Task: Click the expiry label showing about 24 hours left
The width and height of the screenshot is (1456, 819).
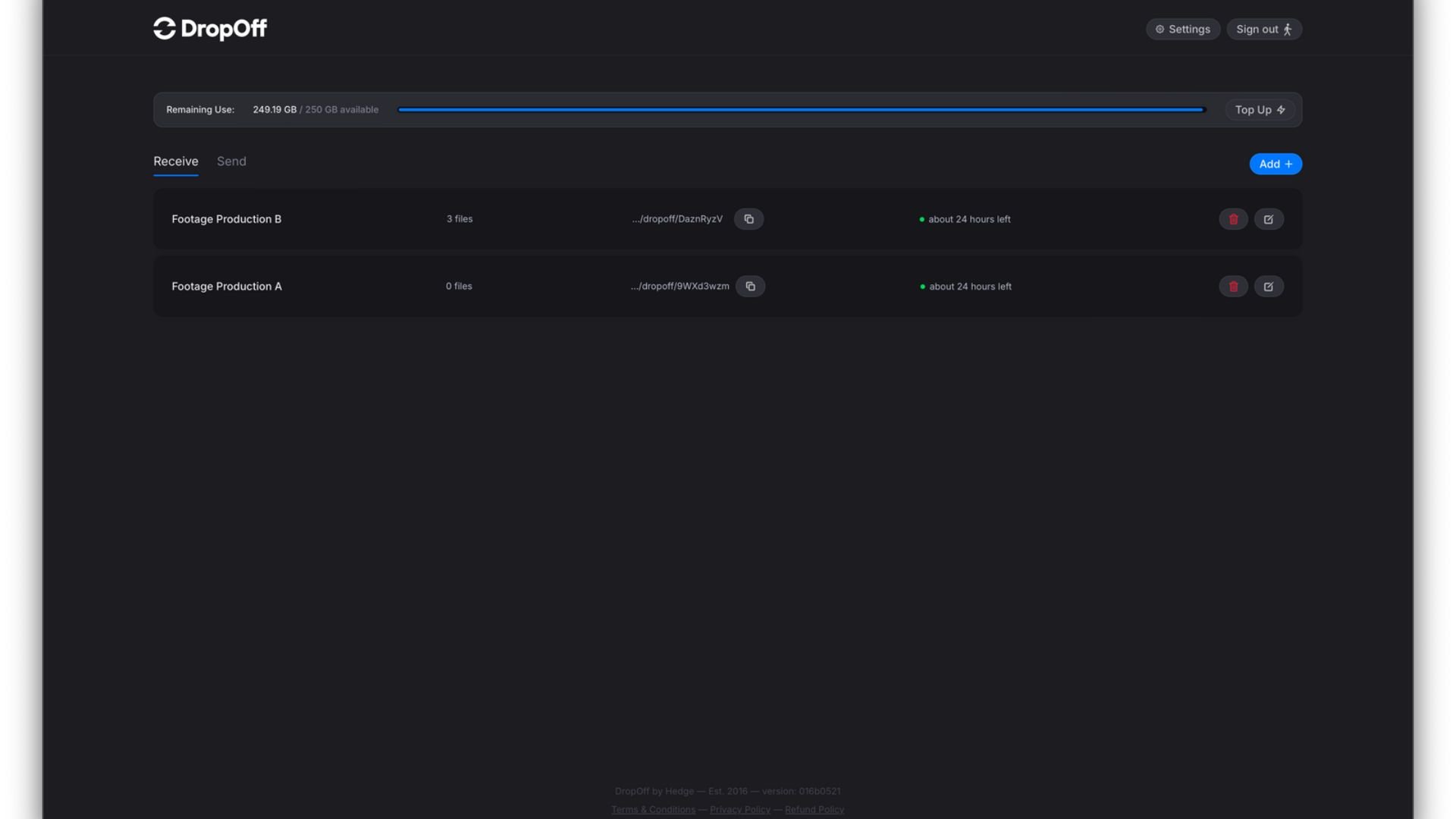Action: [x=969, y=219]
